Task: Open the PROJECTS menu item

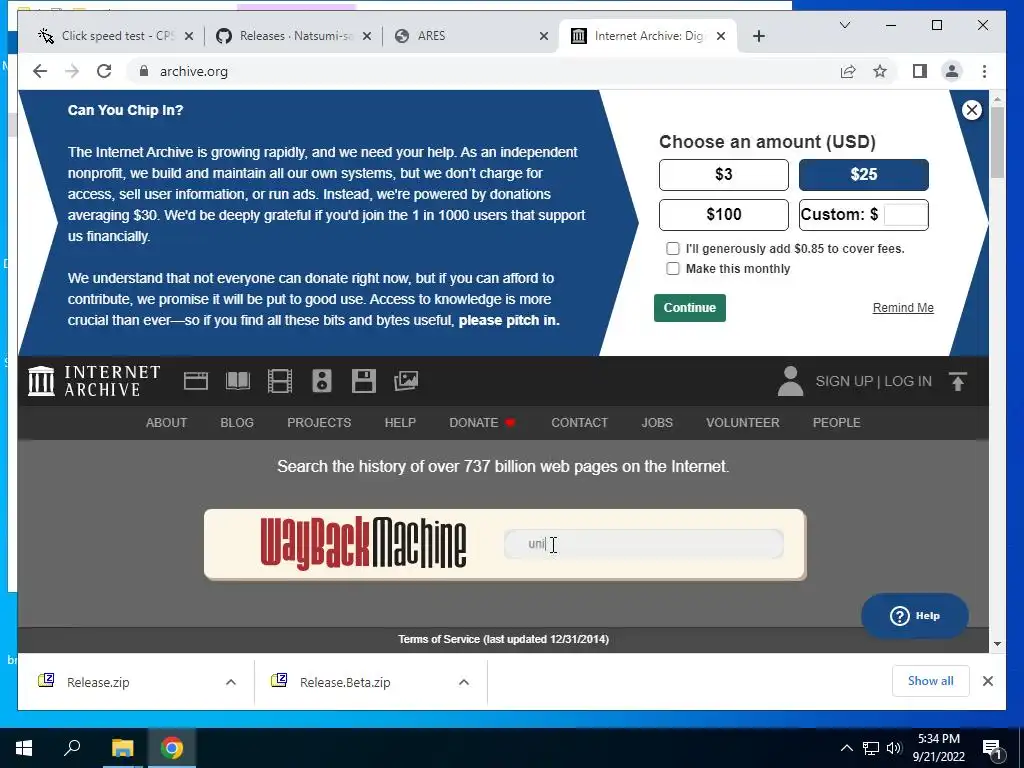Action: (x=319, y=423)
